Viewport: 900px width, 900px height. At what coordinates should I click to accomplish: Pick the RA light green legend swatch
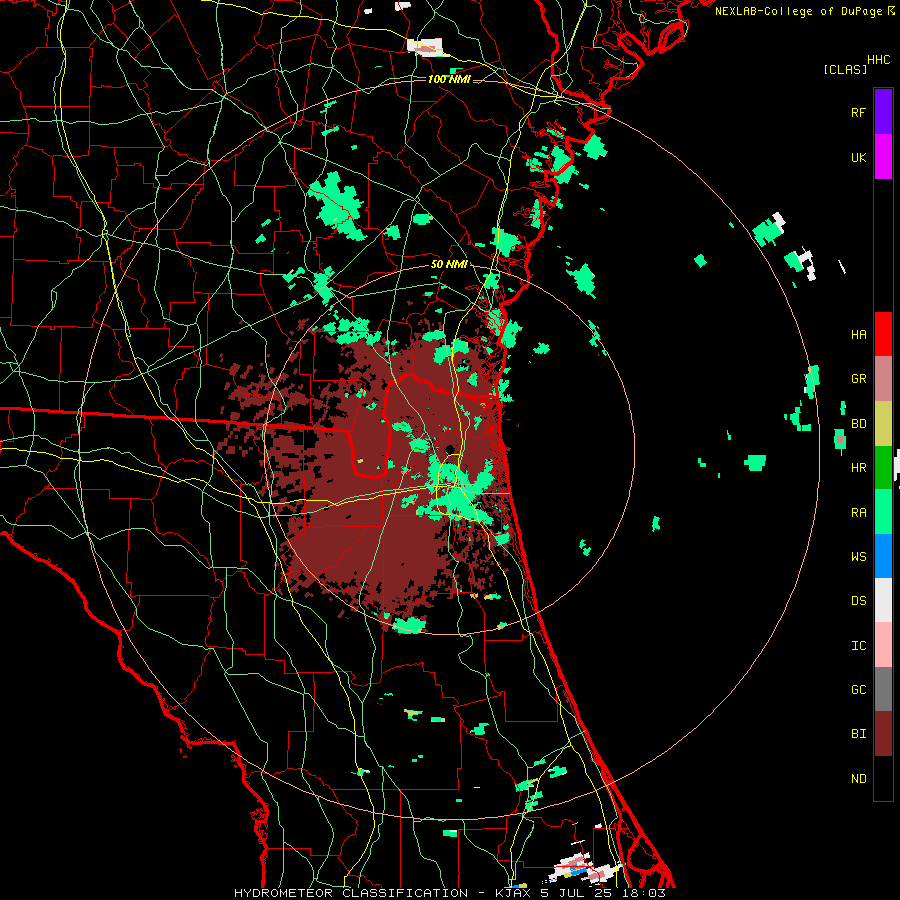point(883,512)
